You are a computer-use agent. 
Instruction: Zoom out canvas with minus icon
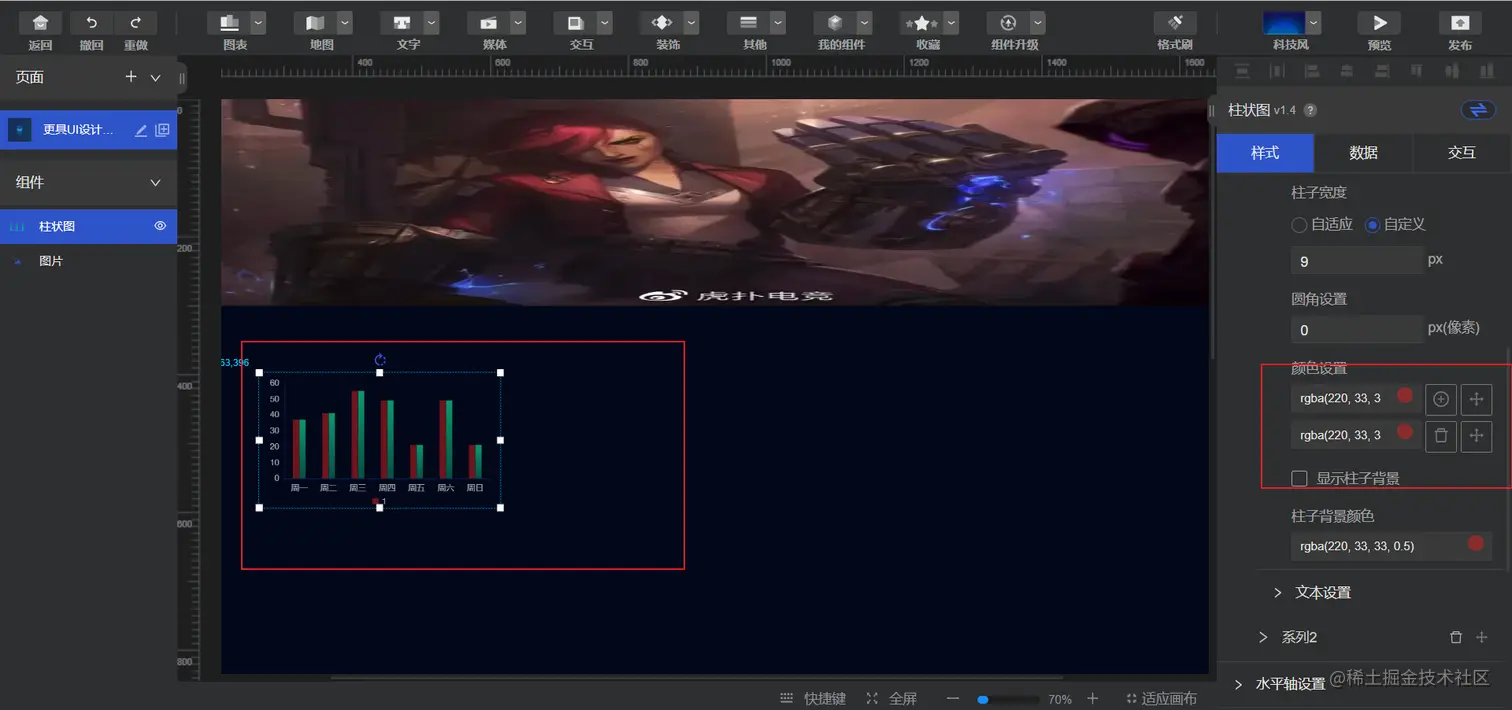953,699
